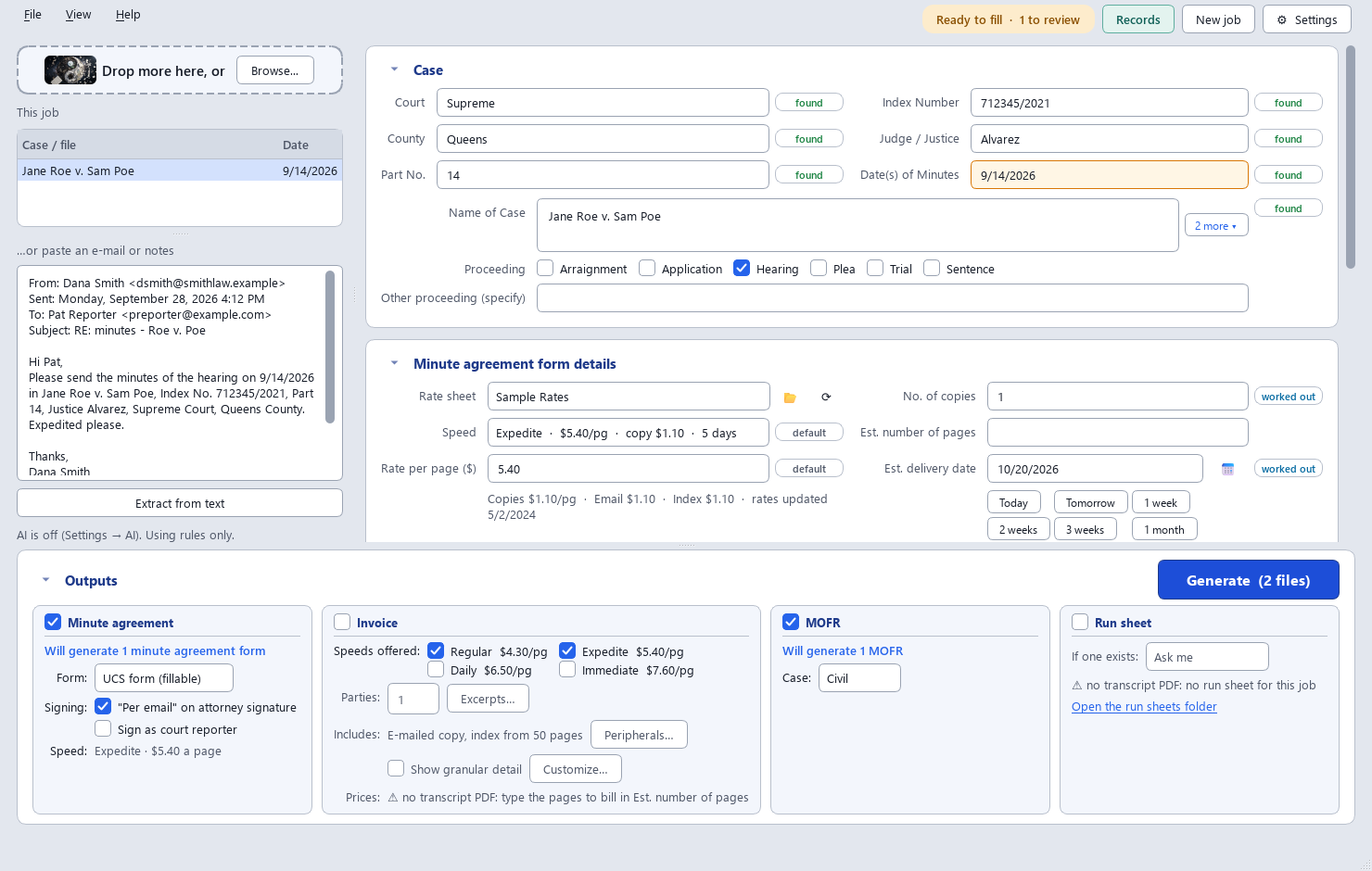This screenshot has width=1372, height=871.
Task: Uncheck the Hearing proceeding checkbox
Action: (x=742, y=269)
